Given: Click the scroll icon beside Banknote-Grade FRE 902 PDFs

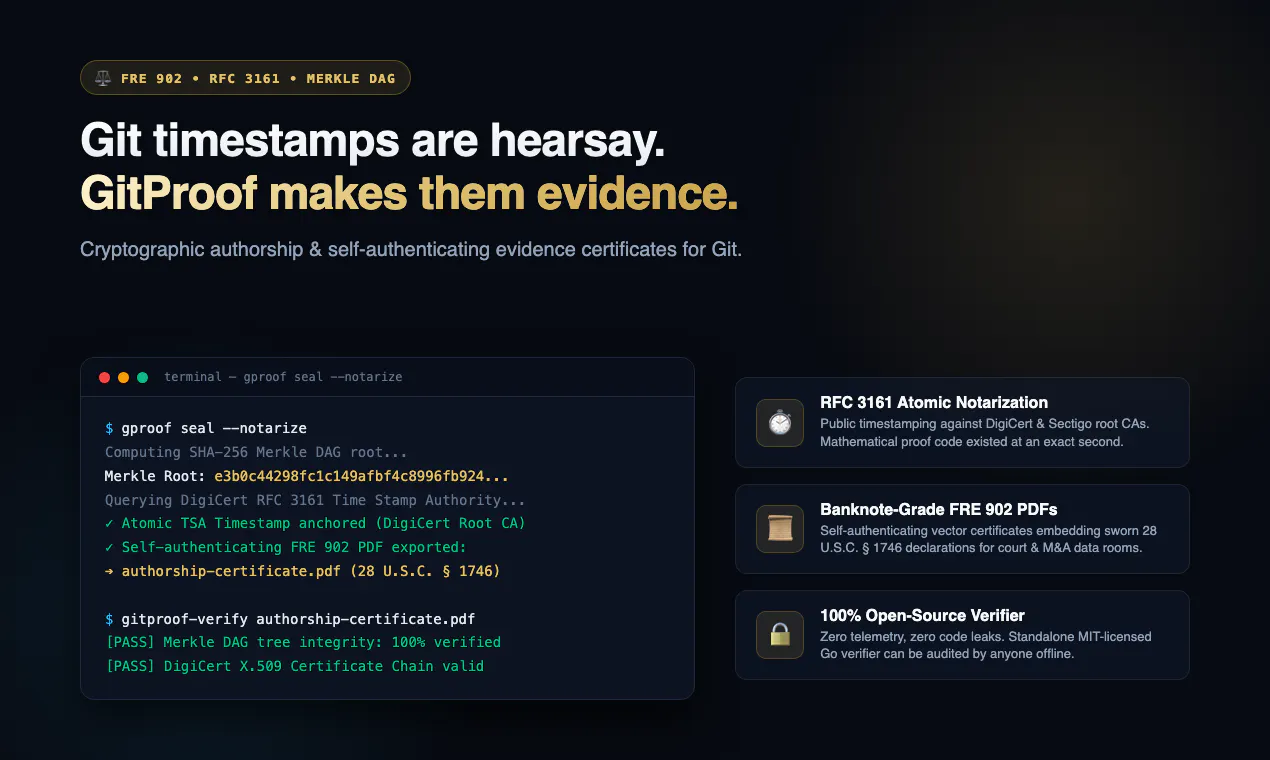Looking at the screenshot, I should [x=780, y=529].
